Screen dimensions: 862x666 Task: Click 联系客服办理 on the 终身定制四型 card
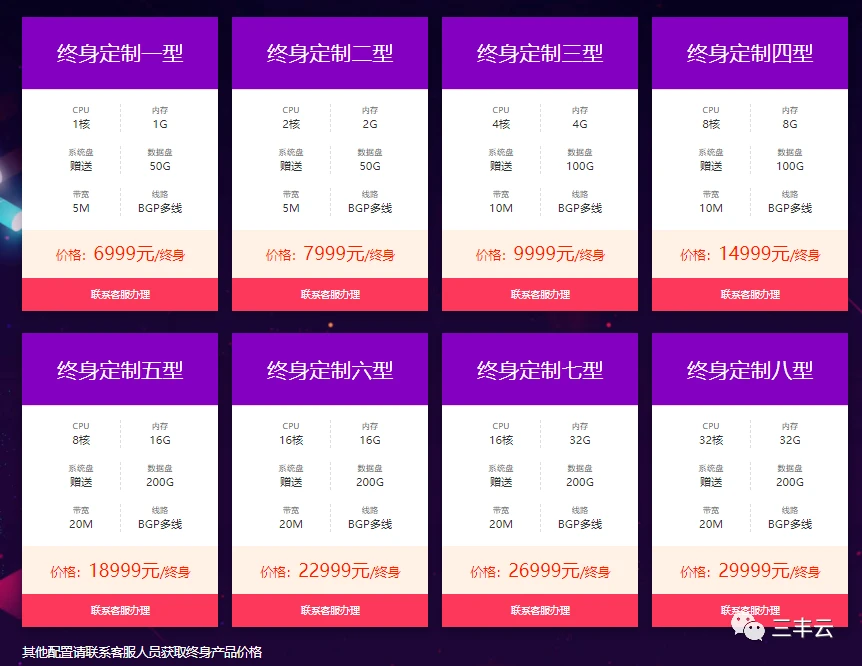(750, 295)
